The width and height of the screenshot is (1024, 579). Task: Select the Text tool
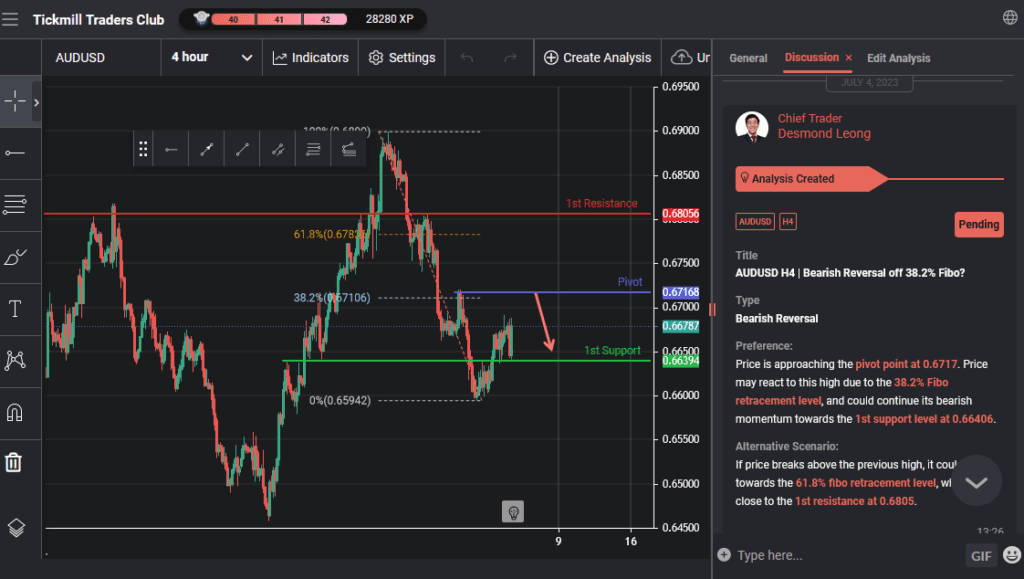[x=15, y=308]
